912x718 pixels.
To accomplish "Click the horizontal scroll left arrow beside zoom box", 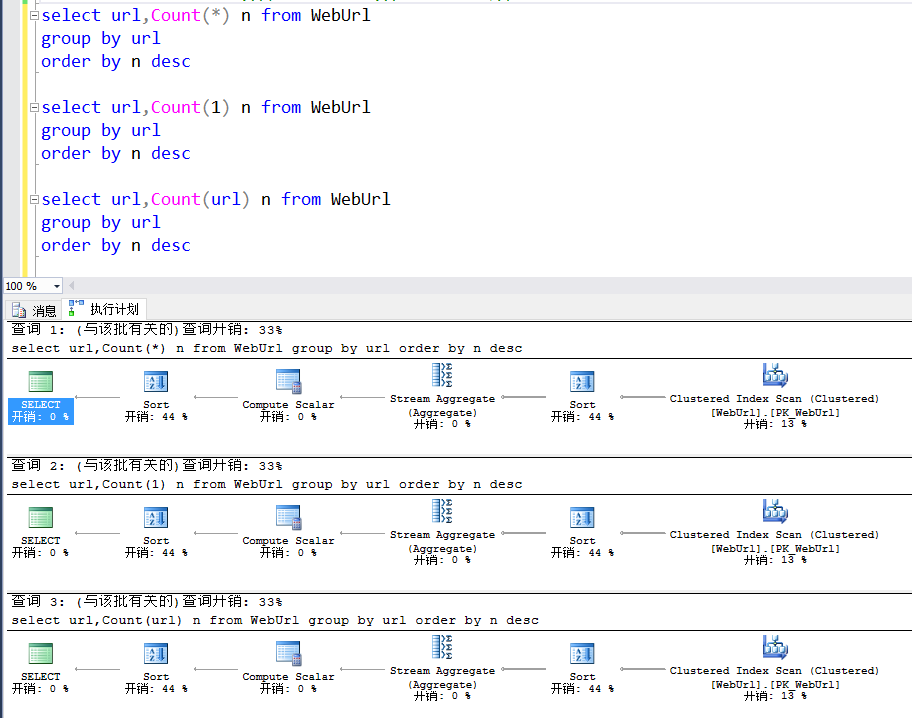I will click(x=72, y=286).
